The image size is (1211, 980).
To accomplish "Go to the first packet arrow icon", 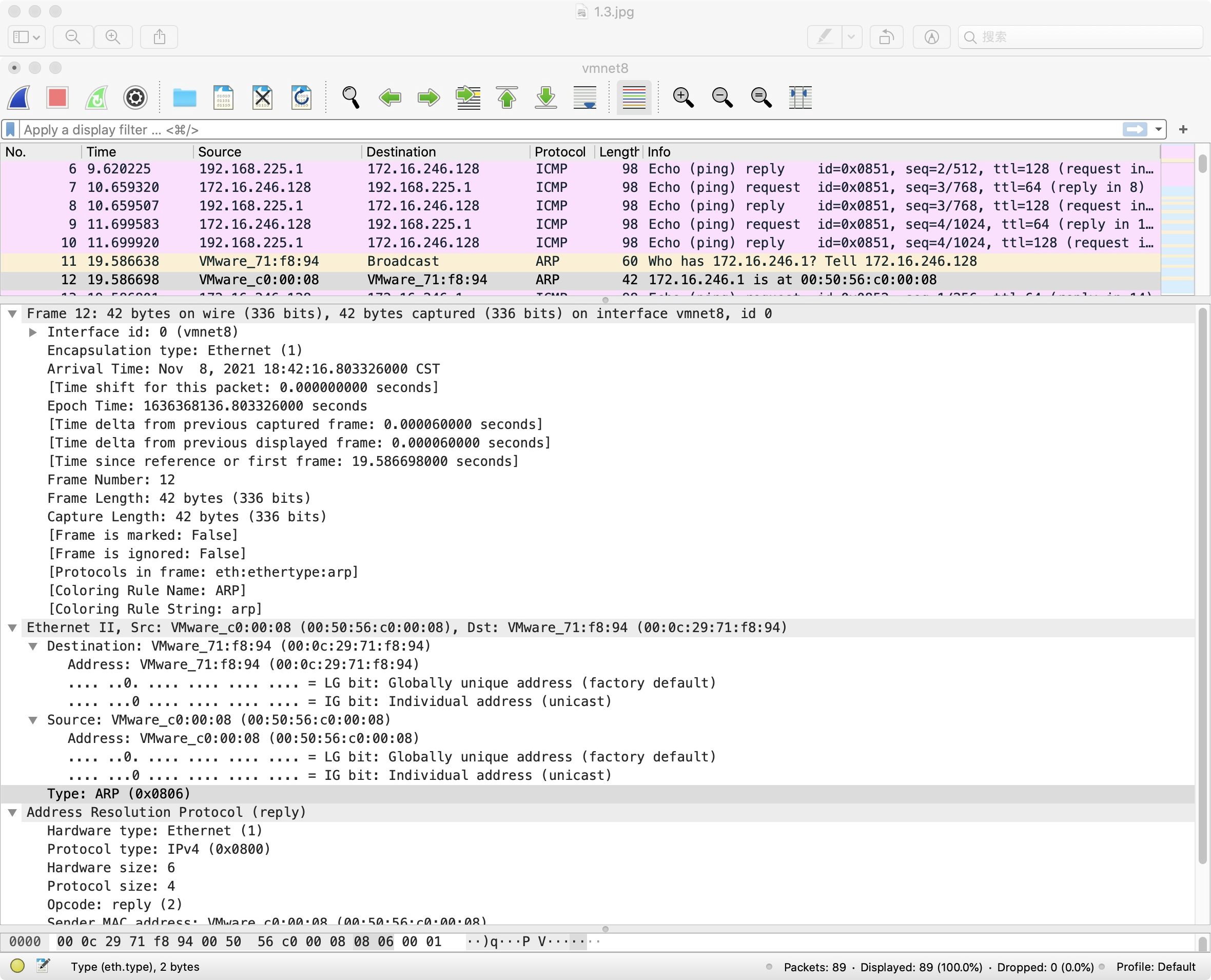I will [506, 97].
